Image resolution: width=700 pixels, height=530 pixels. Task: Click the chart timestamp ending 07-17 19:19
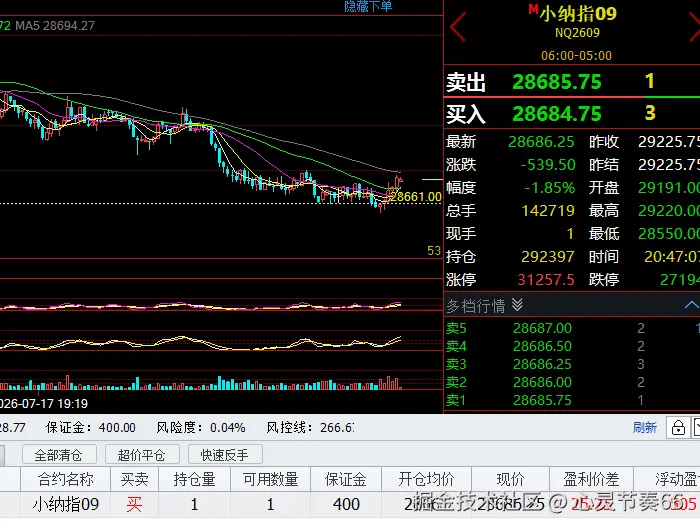click(x=44, y=404)
